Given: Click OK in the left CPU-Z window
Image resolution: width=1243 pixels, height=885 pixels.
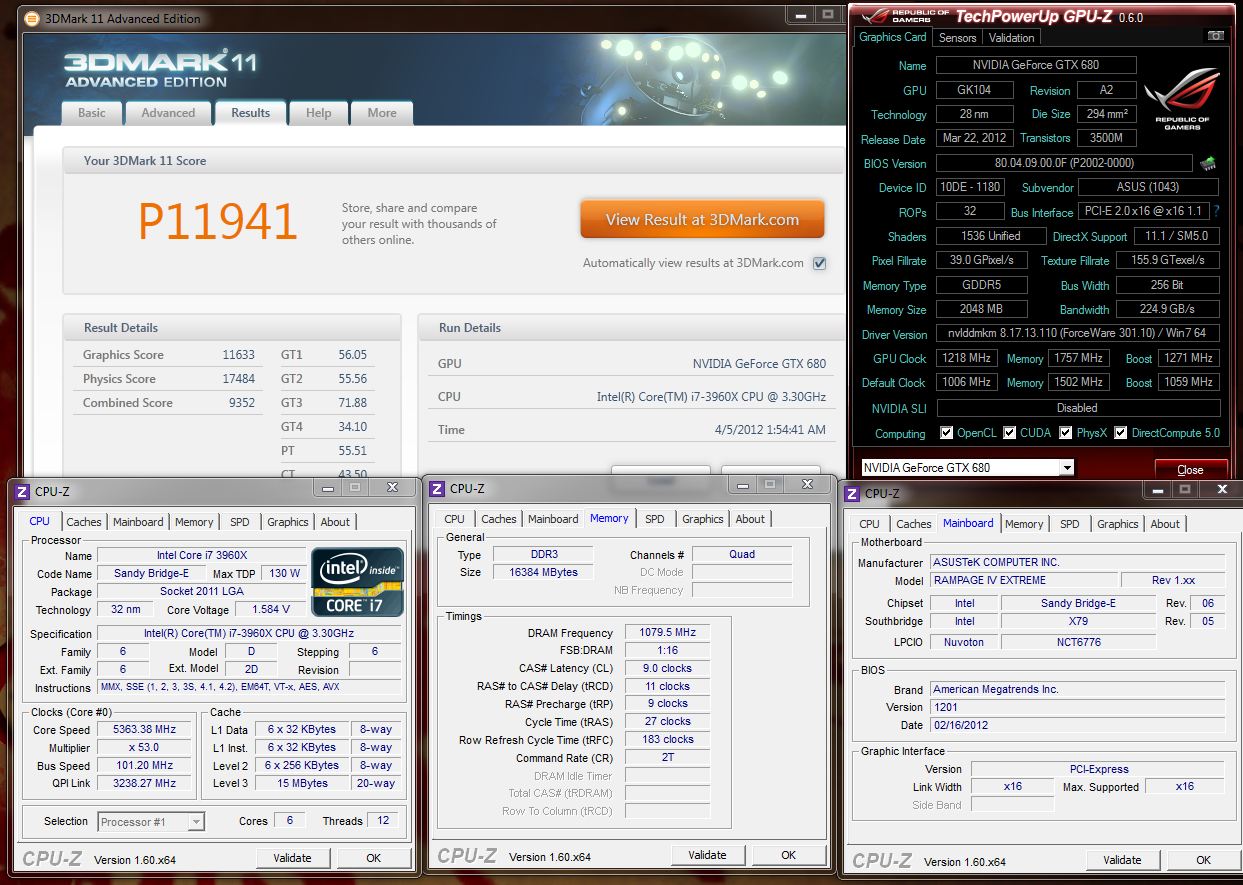Looking at the screenshot, I should coord(373,858).
